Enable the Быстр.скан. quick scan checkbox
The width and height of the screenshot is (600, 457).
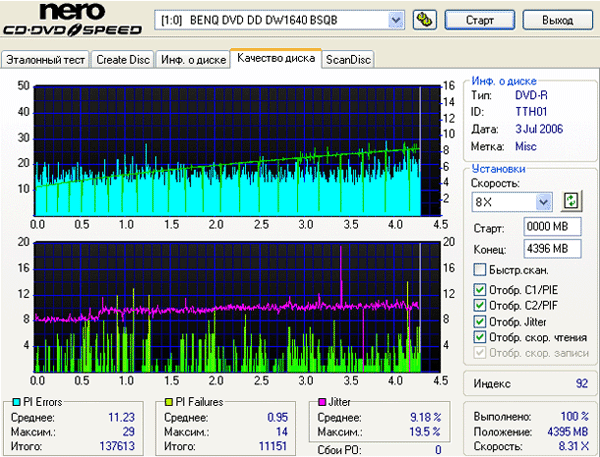coord(480,270)
